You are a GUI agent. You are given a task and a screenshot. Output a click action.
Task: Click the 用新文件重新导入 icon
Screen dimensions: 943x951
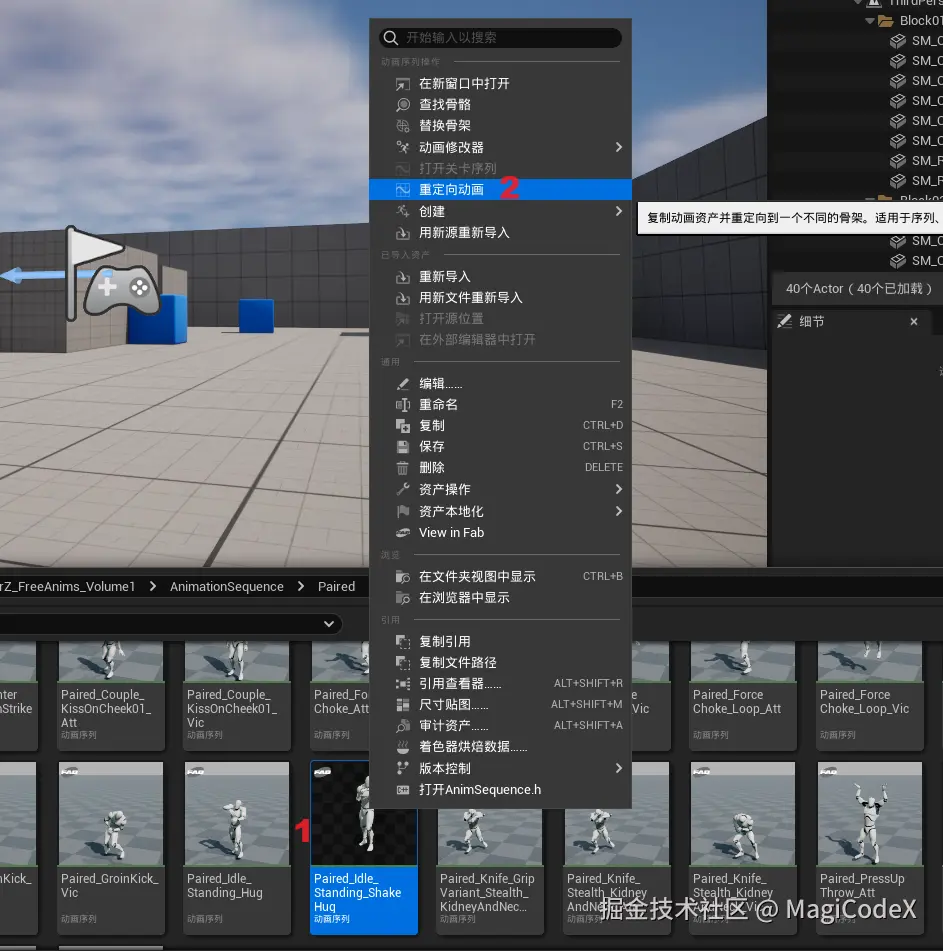(403, 298)
